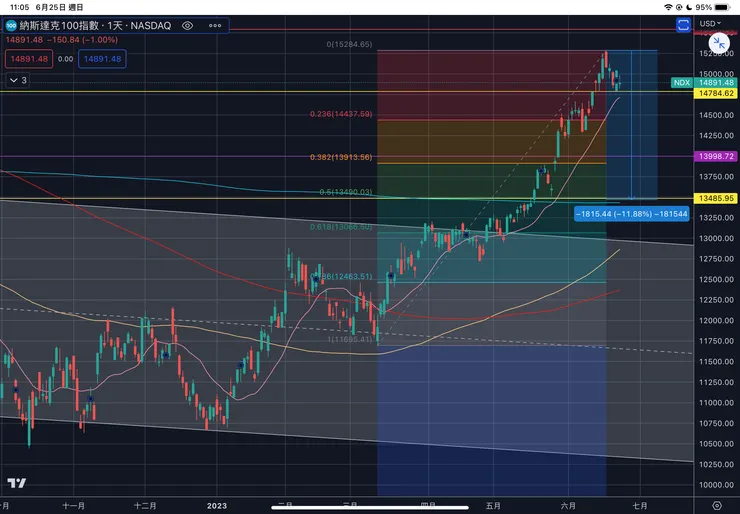Click the event marker dot on latest candle

pyautogui.click(x=616, y=81)
